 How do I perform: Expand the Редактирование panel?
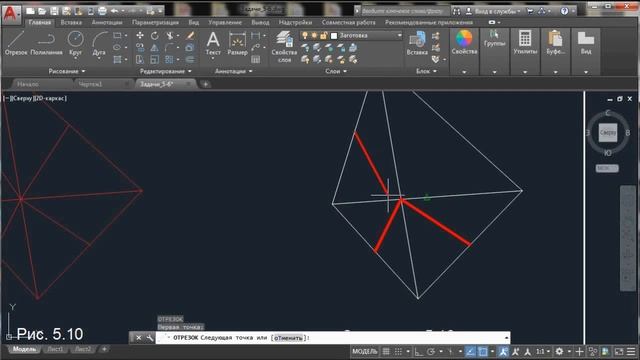[165, 71]
